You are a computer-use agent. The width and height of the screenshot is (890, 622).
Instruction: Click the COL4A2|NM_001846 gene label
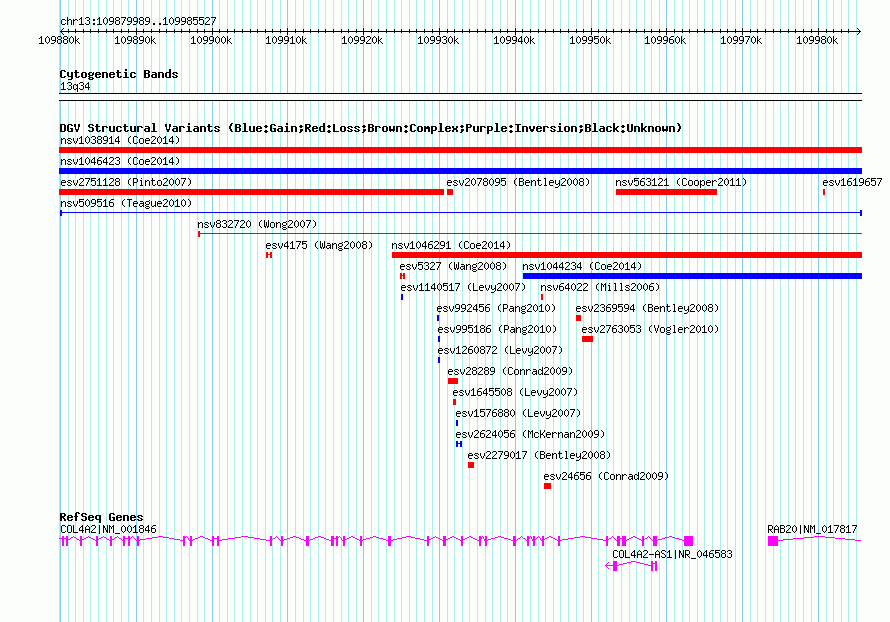[x=108, y=529]
